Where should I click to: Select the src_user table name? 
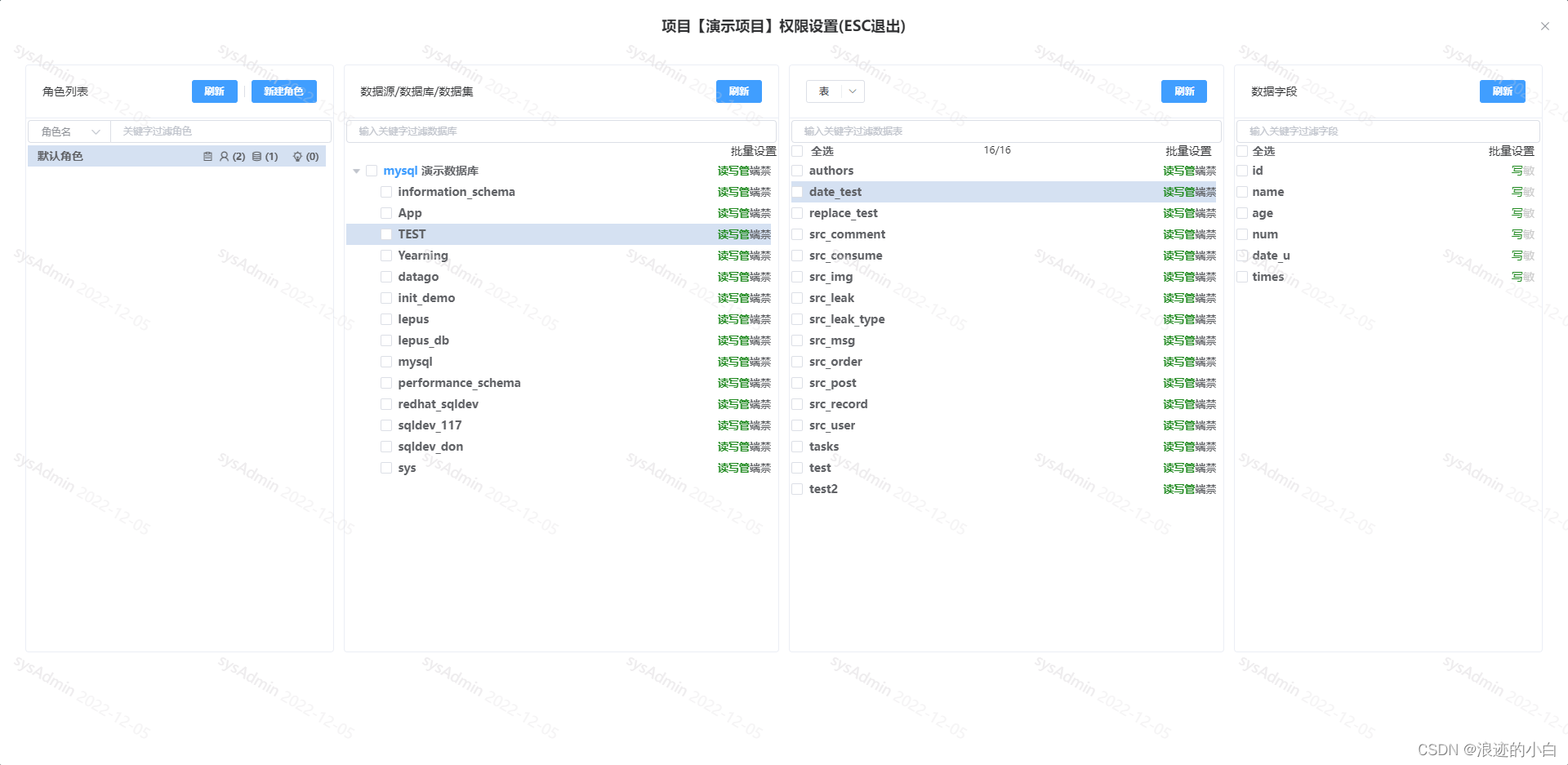[831, 425]
